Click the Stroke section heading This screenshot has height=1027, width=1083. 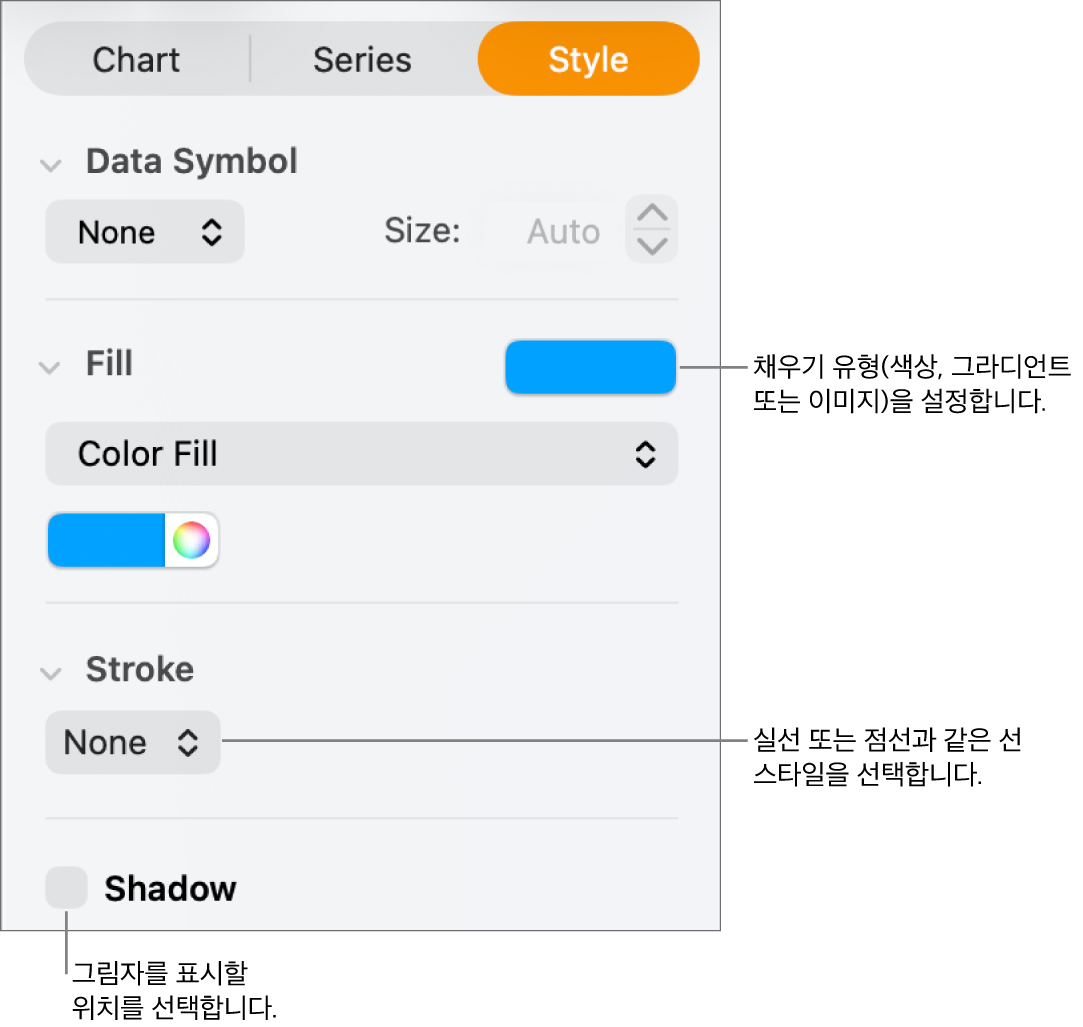click(x=139, y=670)
